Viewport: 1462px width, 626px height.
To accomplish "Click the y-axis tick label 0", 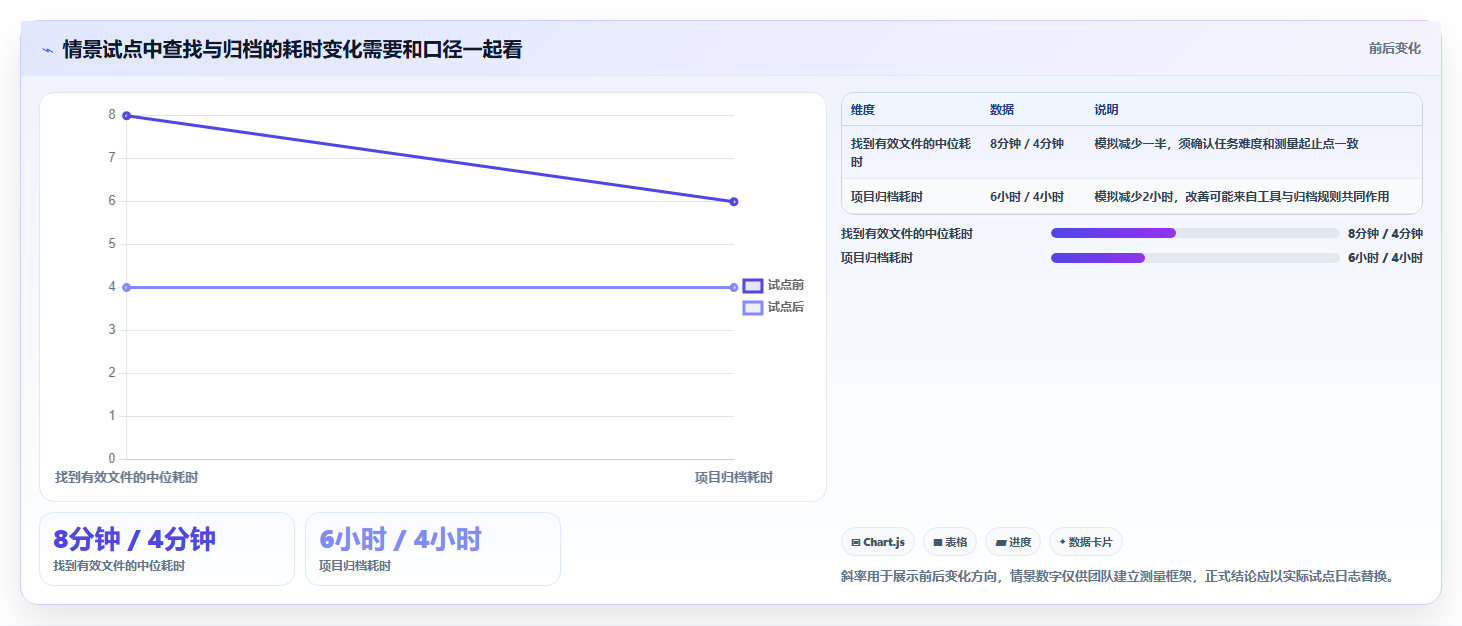I will click(x=112, y=459).
